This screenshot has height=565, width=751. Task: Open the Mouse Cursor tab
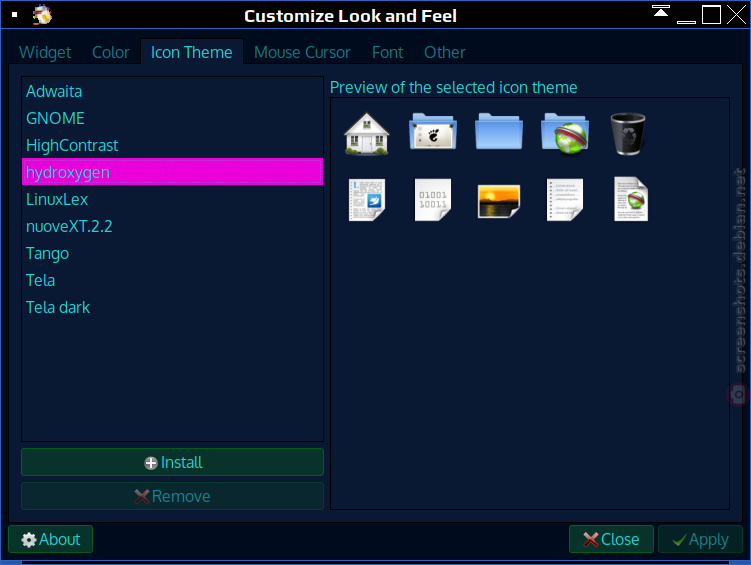click(302, 52)
